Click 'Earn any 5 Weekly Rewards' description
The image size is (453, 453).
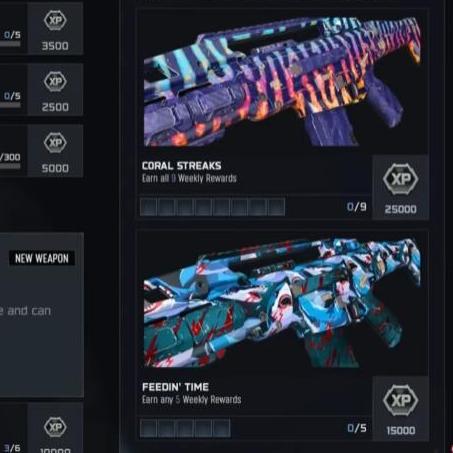click(x=191, y=399)
